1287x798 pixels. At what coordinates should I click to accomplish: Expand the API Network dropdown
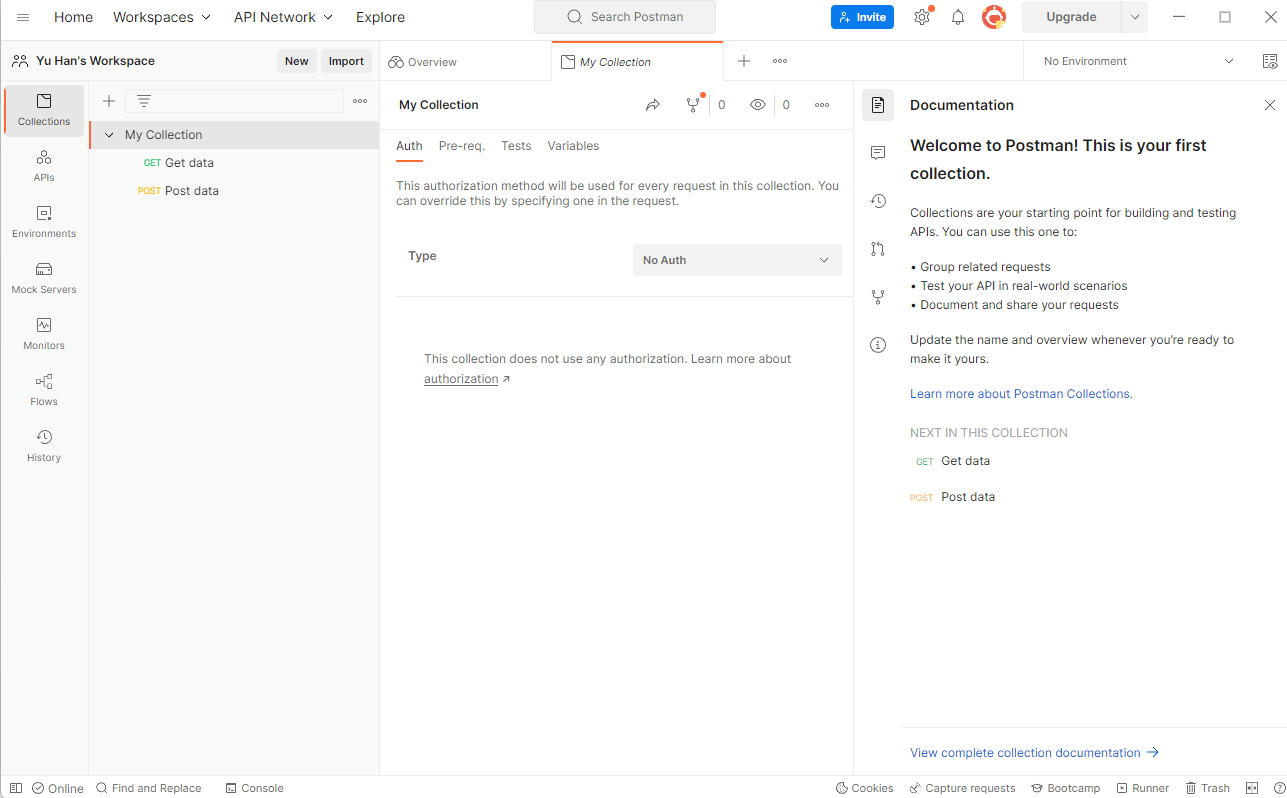pos(284,17)
